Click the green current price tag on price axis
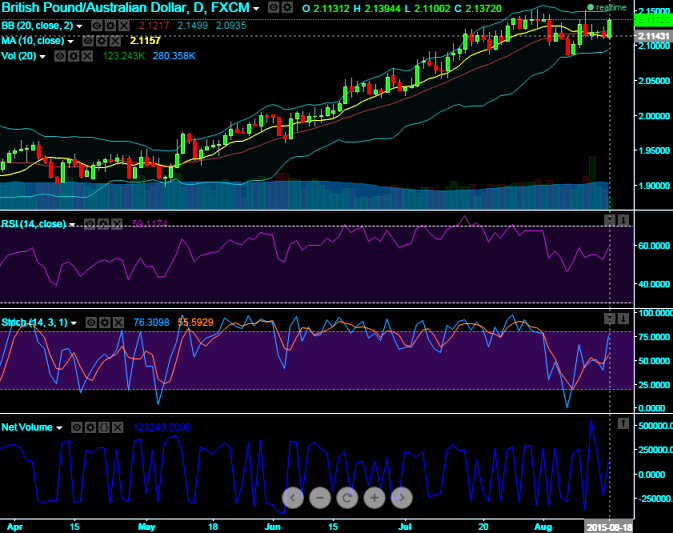The width and height of the screenshot is (673, 533). [x=653, y=20]
